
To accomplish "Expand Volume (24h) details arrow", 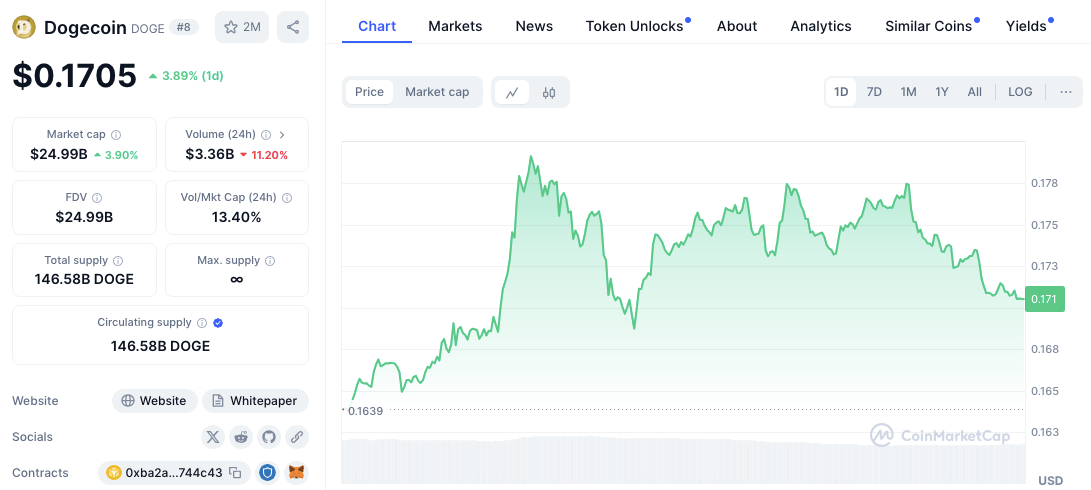I will pos(282,134).
